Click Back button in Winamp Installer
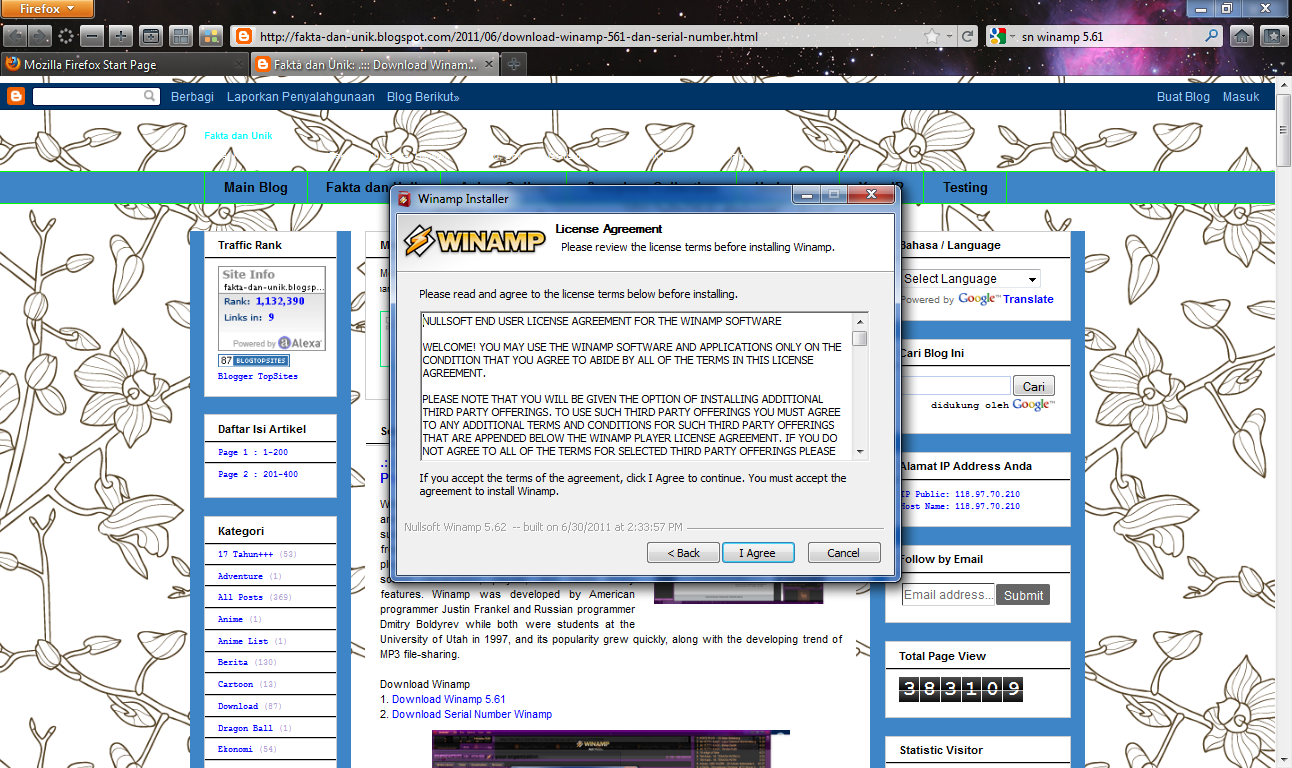Screen dimensions: 1292x768 [683, 553]
